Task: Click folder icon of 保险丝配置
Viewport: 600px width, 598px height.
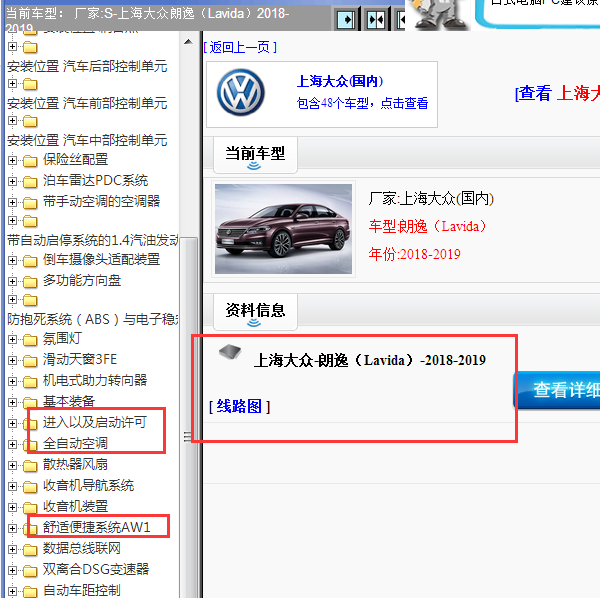Action: [x=30, y=161]
